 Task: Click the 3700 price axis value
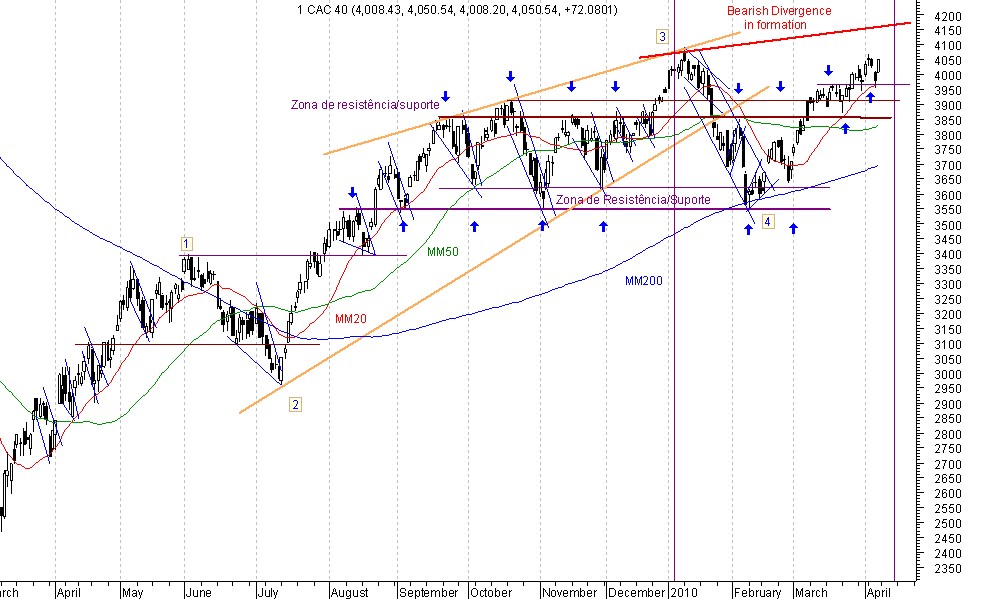point(947,166)
